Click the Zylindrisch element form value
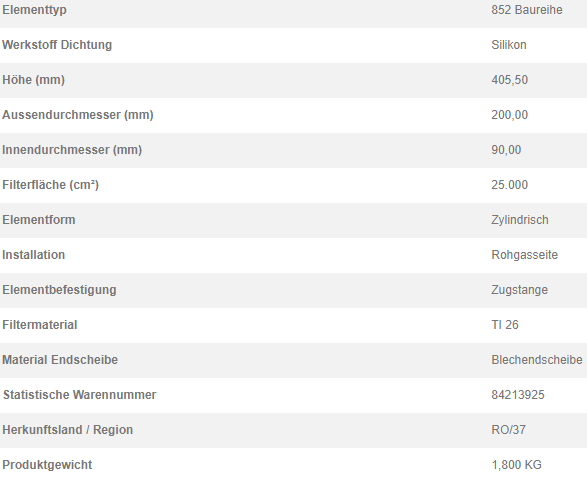587x477 pixels. (520, 220)
